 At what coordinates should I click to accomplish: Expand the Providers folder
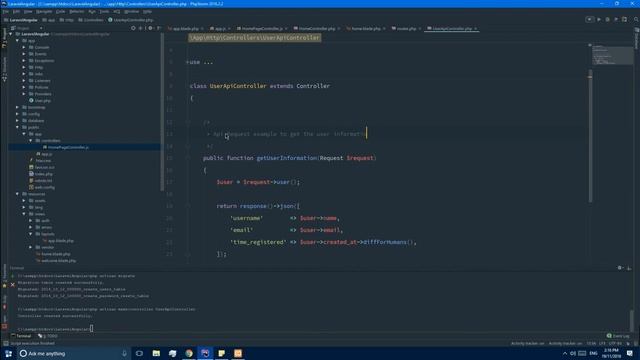(24, 94)
